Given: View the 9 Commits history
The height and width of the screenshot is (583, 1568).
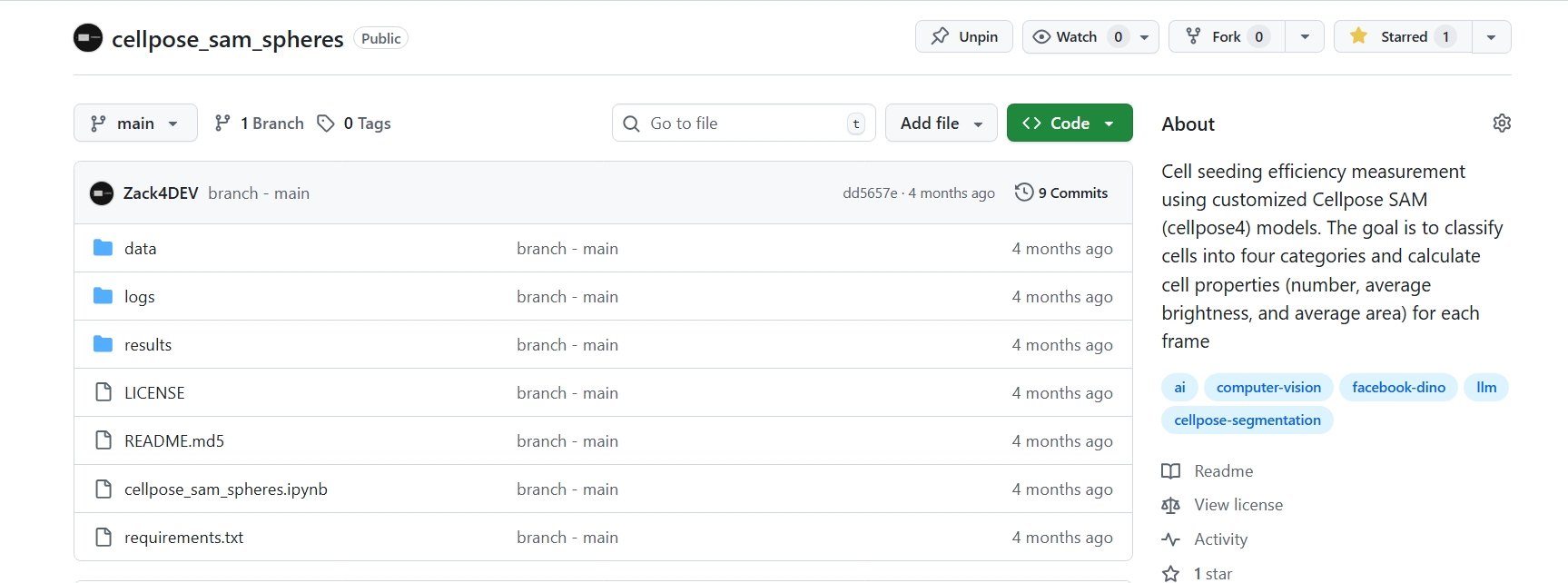Looking at the screenshot, I should point(1061,193).
